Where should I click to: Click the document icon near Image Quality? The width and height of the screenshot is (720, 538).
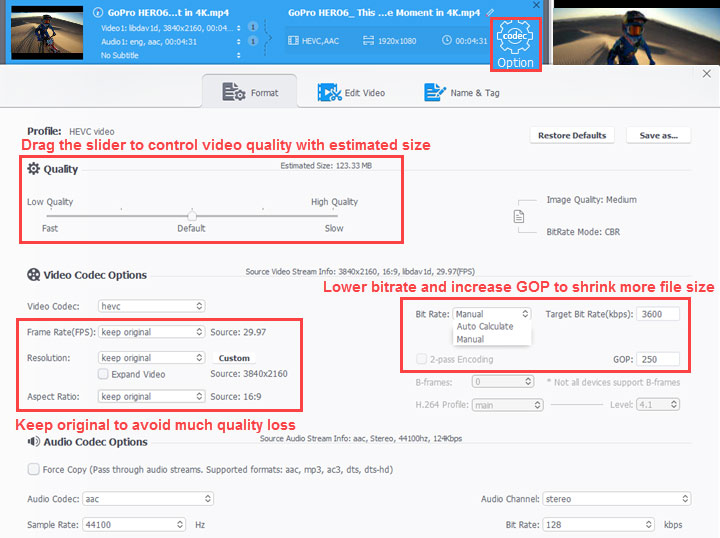pos(518,216)
